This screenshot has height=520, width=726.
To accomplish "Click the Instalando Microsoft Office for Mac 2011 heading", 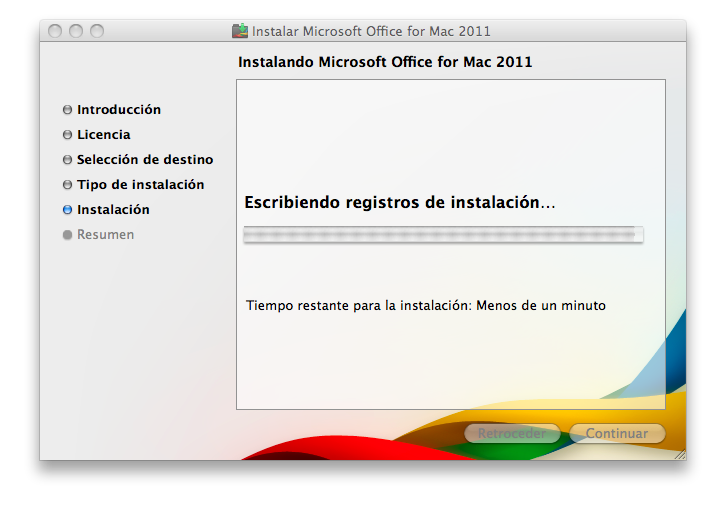I will (x=385, y=62).
